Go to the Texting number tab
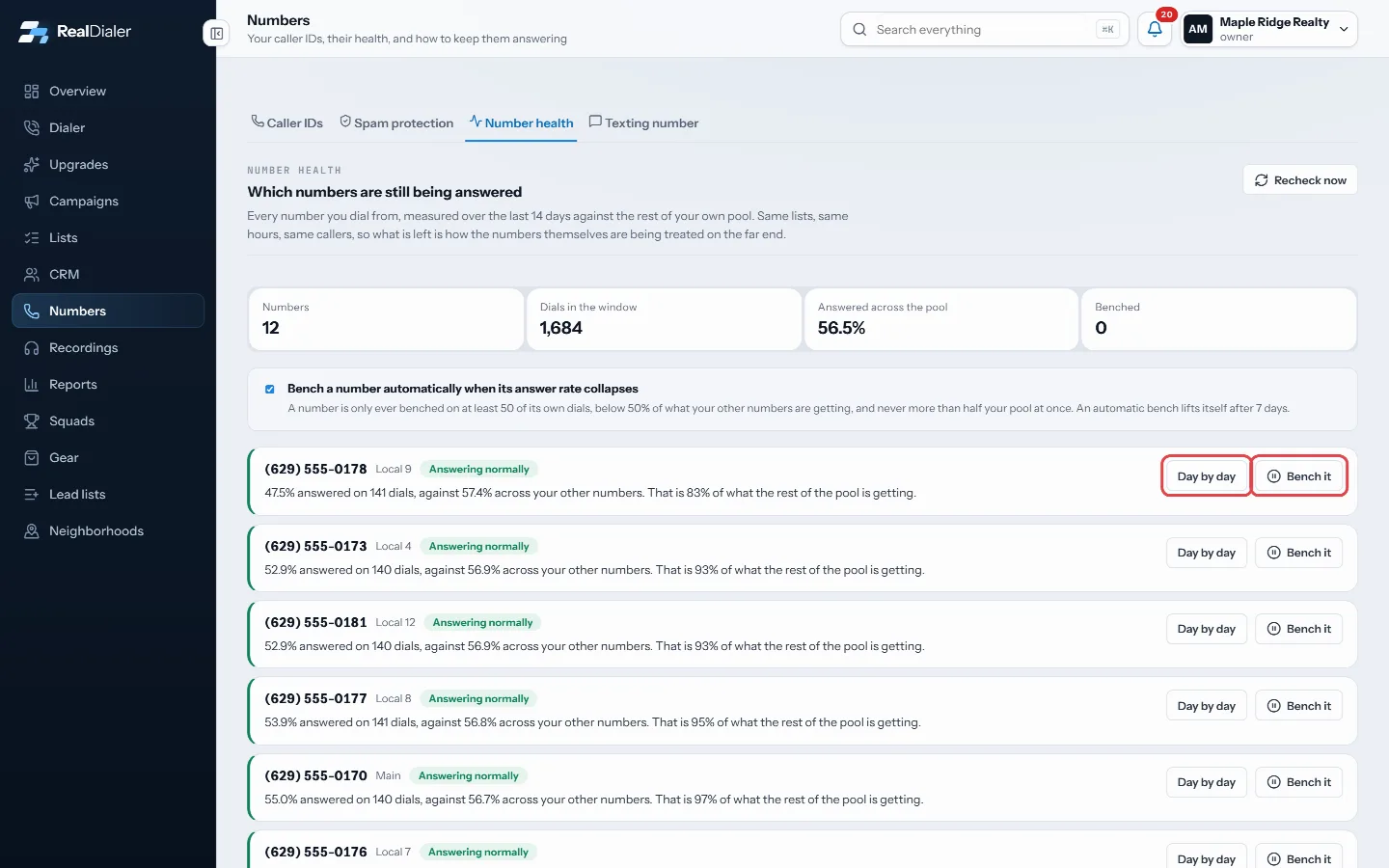The width and height of the screenshot is (1389, 868). [643, 123]
